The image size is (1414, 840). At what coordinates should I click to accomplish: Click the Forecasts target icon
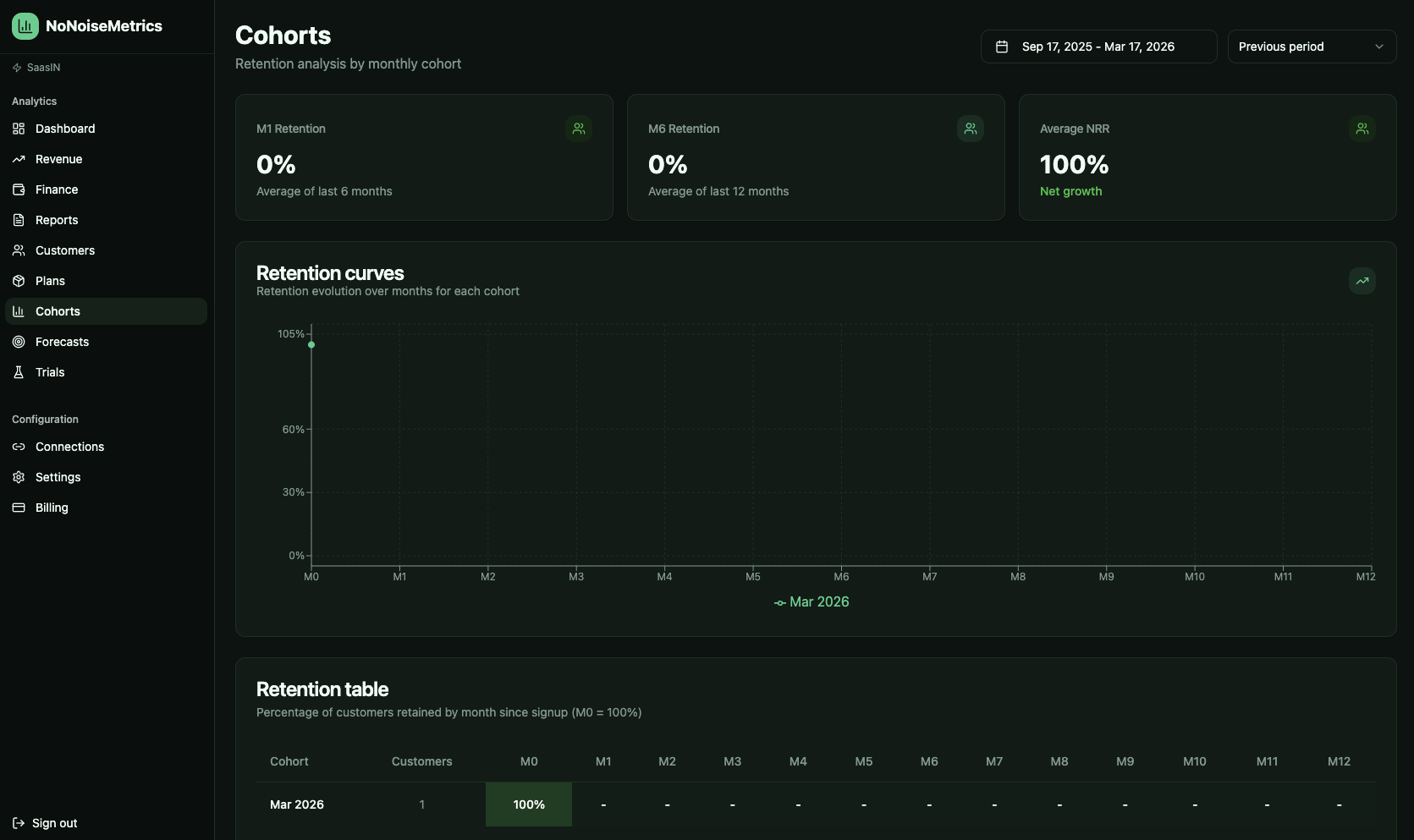click(19, 342)
